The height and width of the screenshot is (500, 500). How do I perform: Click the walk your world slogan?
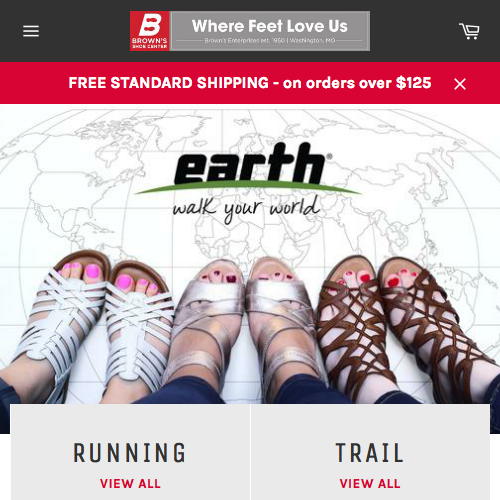point(246,208)
